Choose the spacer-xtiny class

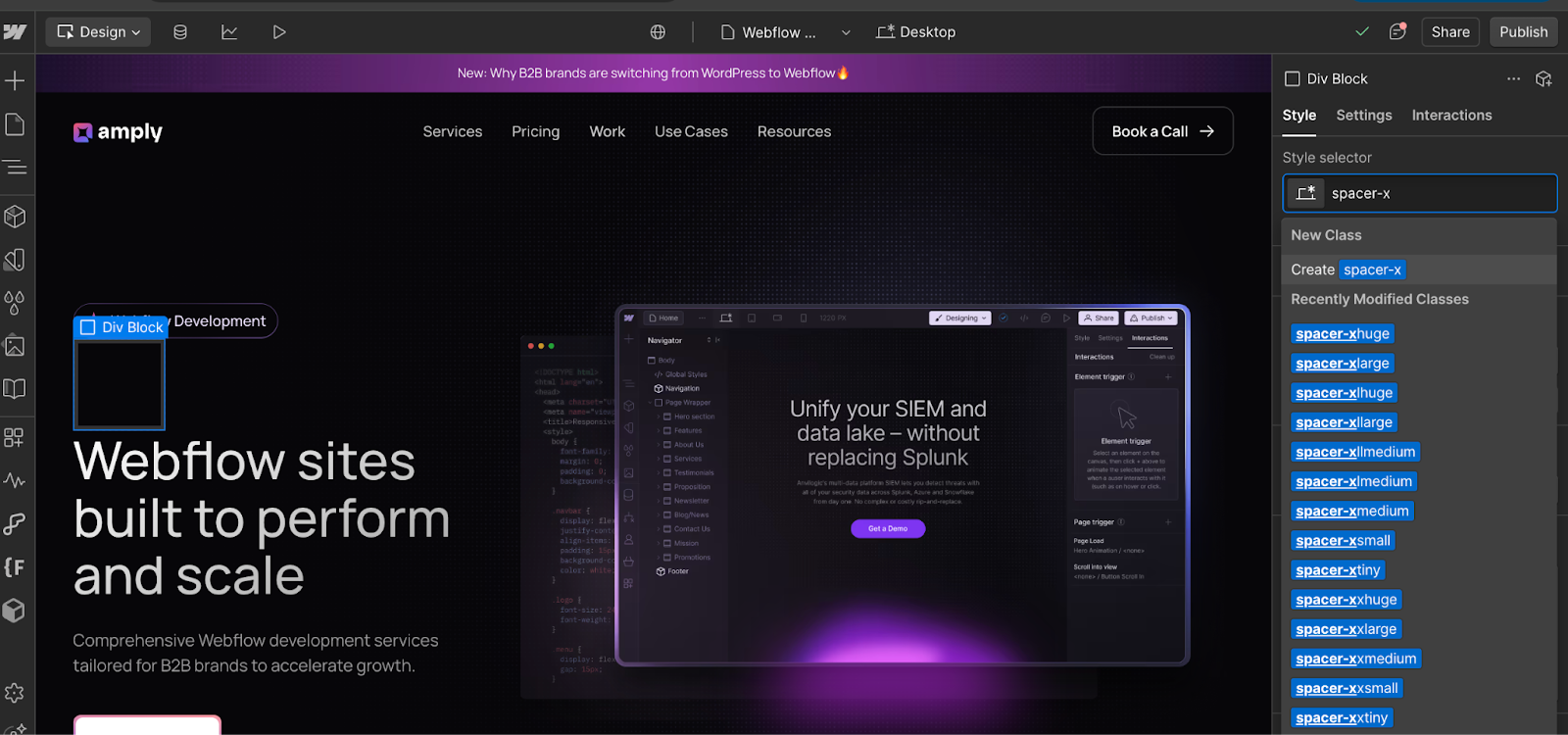pyautogui.click(x=1338, y=570)
